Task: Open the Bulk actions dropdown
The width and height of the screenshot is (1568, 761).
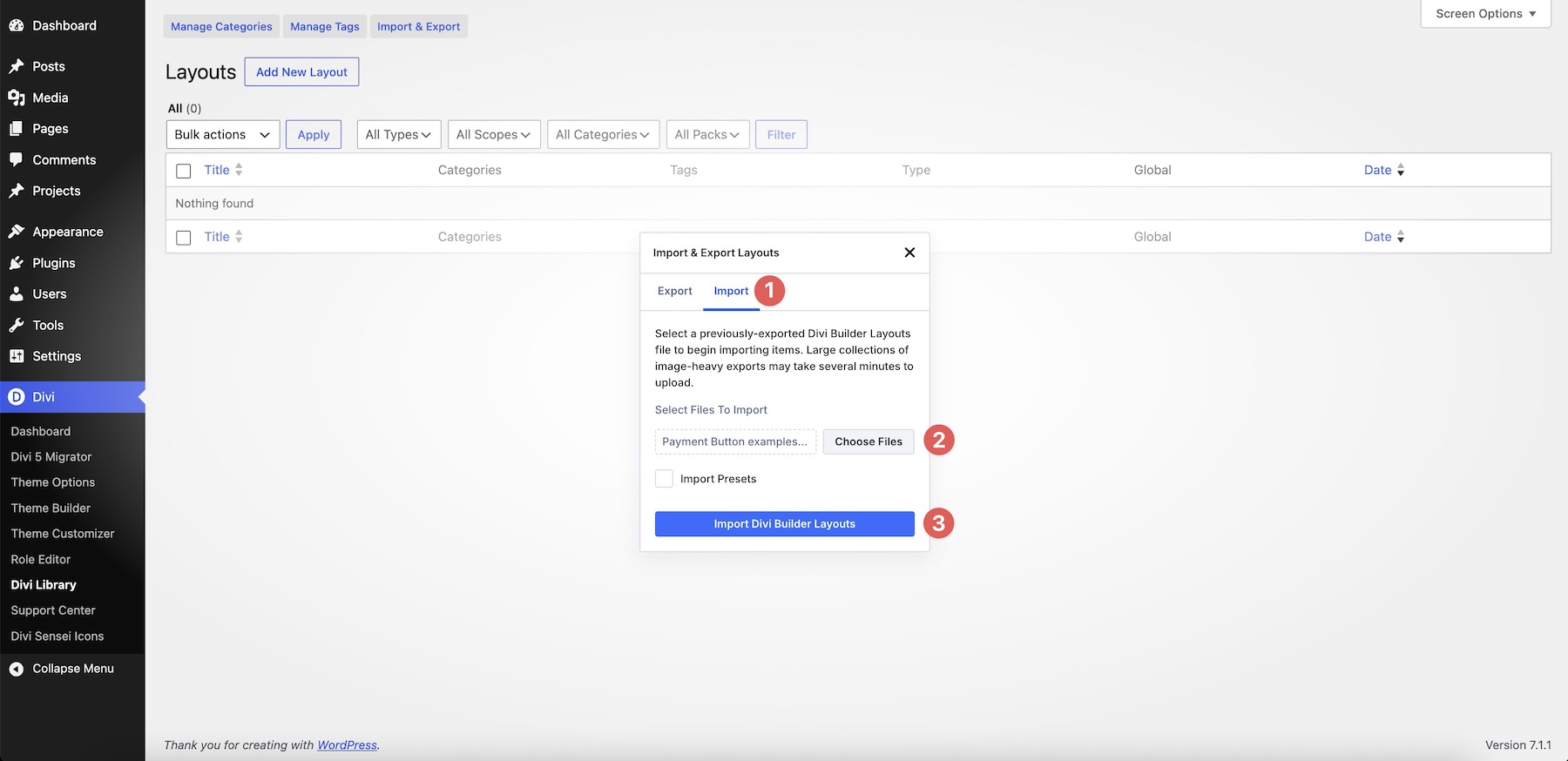Action: pos(223,135)
